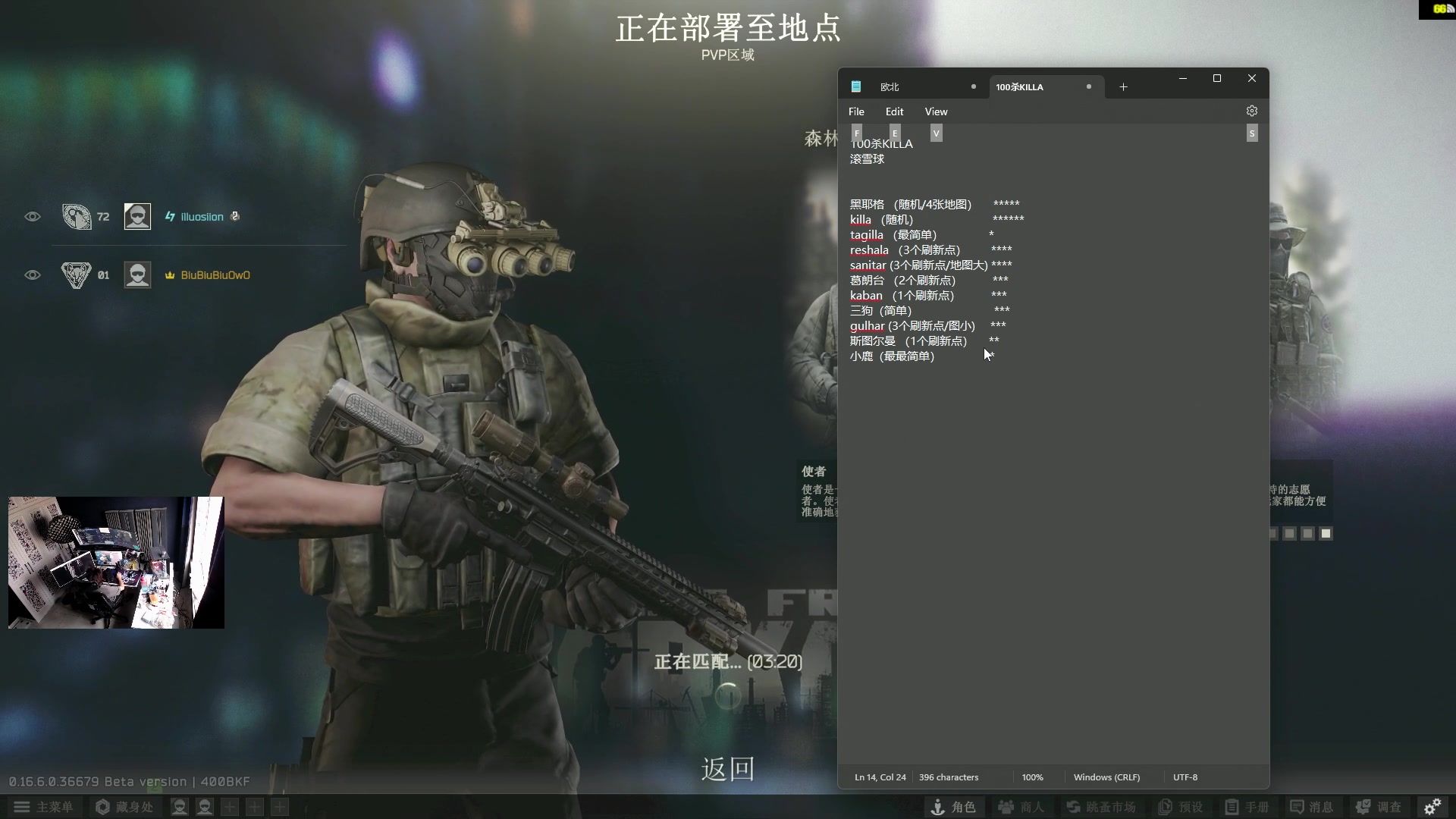1456x819 pixels.
Task: Open Notepad Edit menu
Action: click(x=894, y=111)
